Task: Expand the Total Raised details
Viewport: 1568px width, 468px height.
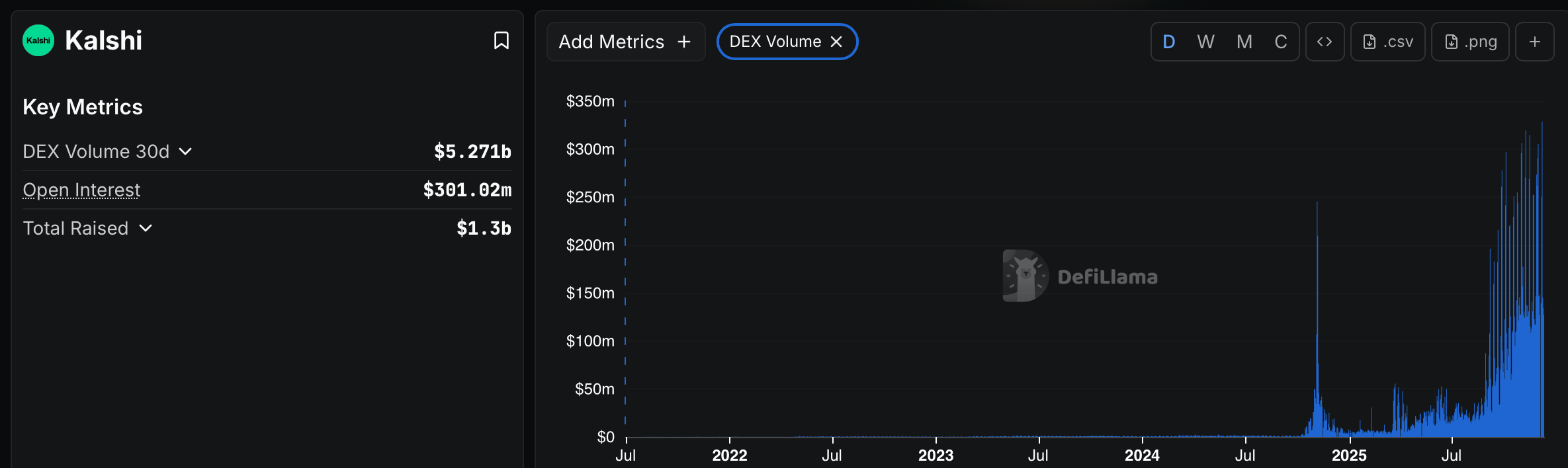Action: tap(146, 228)
